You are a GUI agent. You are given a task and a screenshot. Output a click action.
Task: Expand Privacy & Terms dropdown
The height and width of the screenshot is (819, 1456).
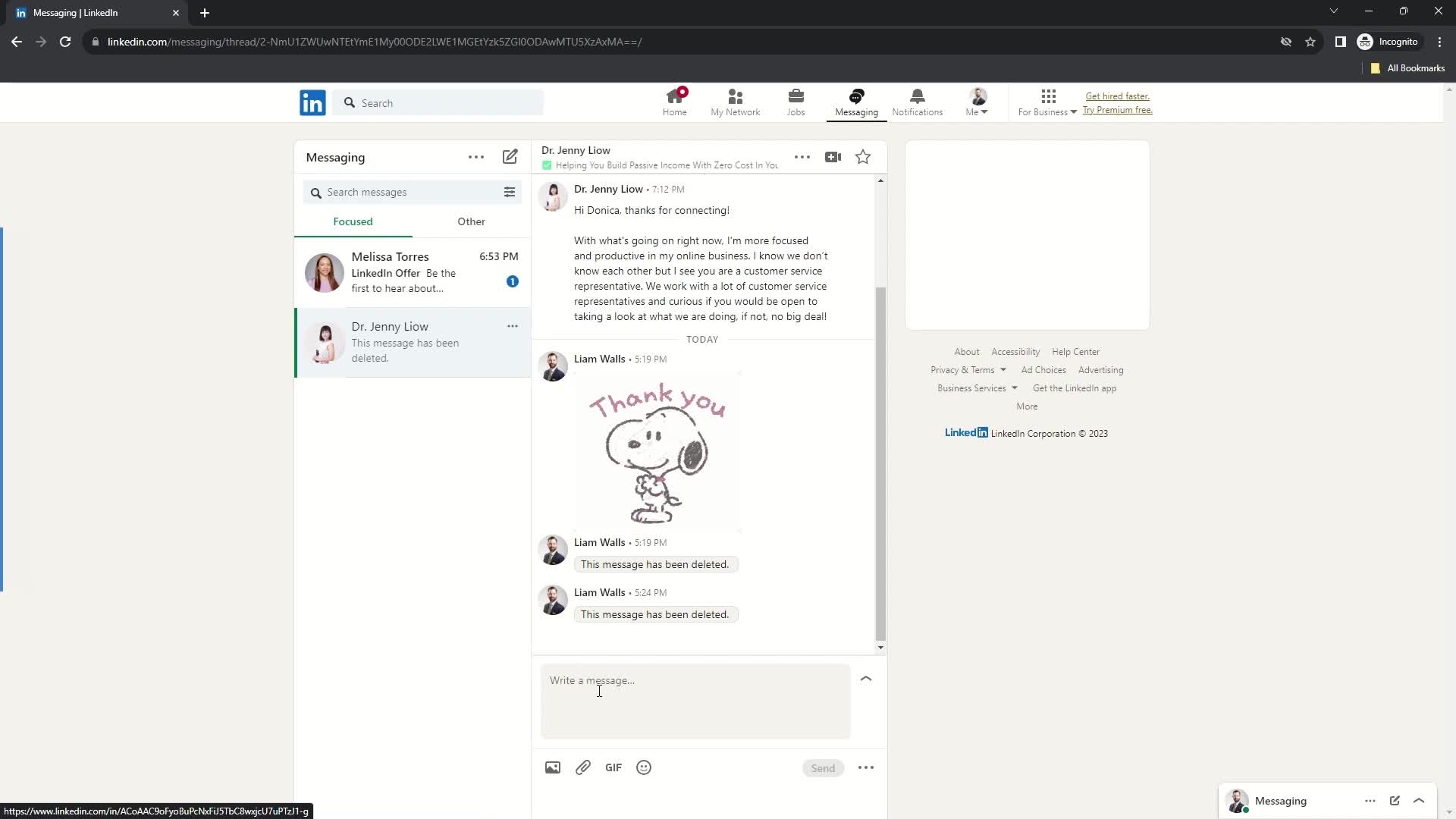pyautogui.click(x=968, y=370)
